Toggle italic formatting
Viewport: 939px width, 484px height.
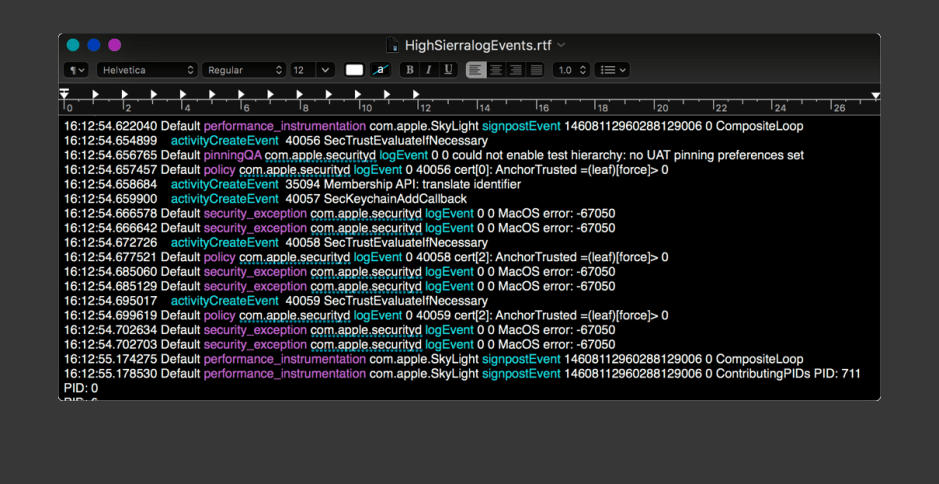(x=429, y=70)
